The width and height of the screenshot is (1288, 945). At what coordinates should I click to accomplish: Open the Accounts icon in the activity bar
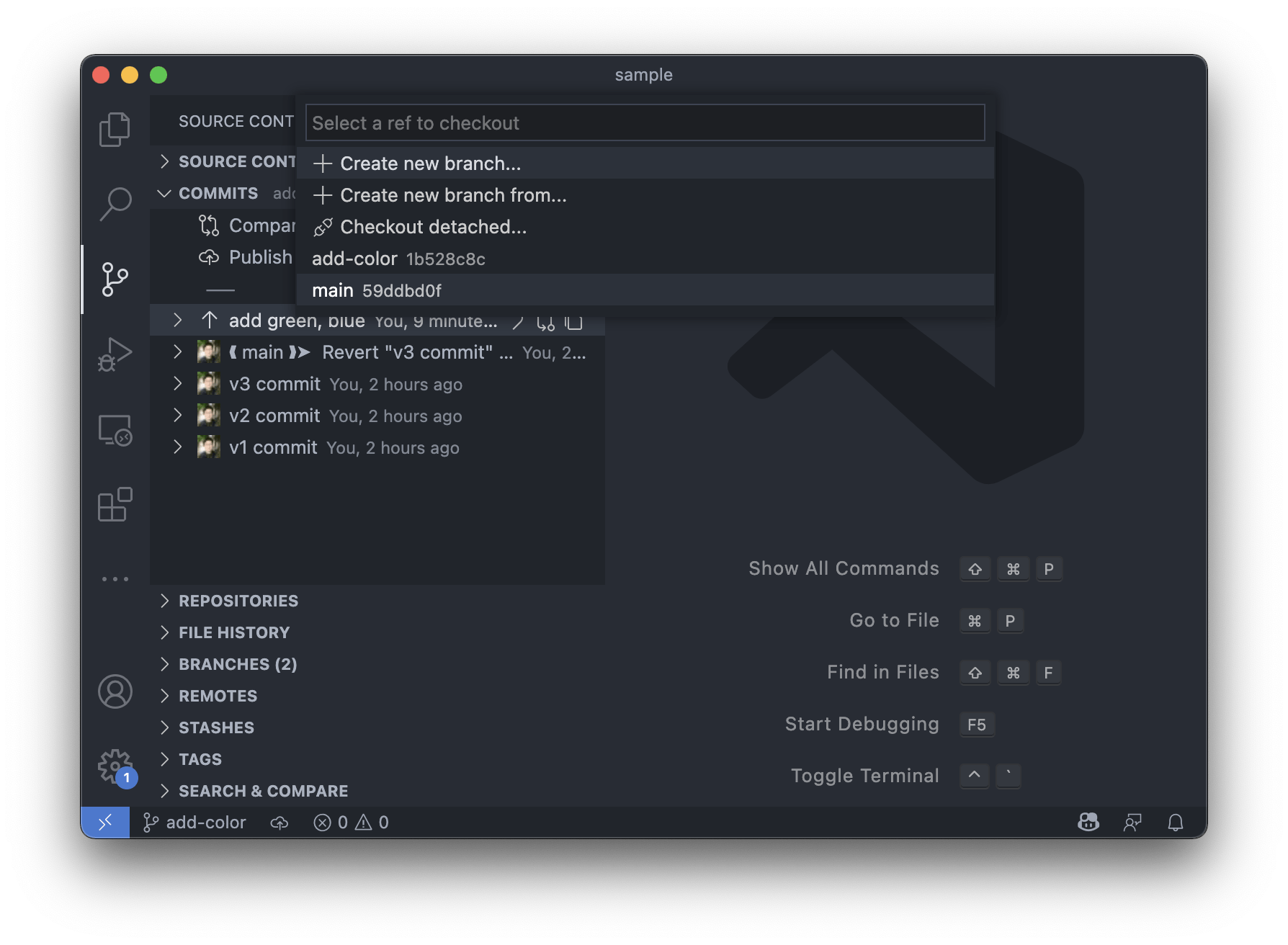click(115, 691)
